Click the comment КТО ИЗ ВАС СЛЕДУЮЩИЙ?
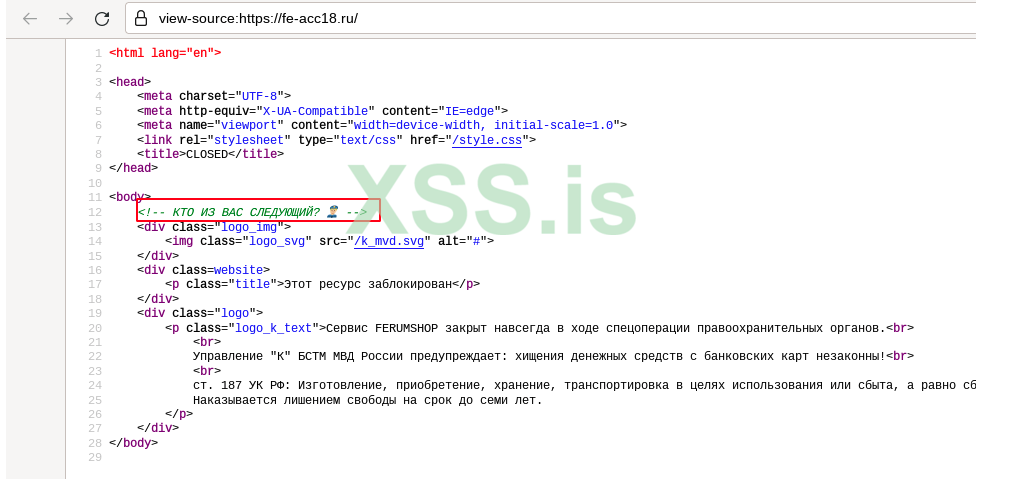Screen dimensions: 1019x479 (252, 212)
